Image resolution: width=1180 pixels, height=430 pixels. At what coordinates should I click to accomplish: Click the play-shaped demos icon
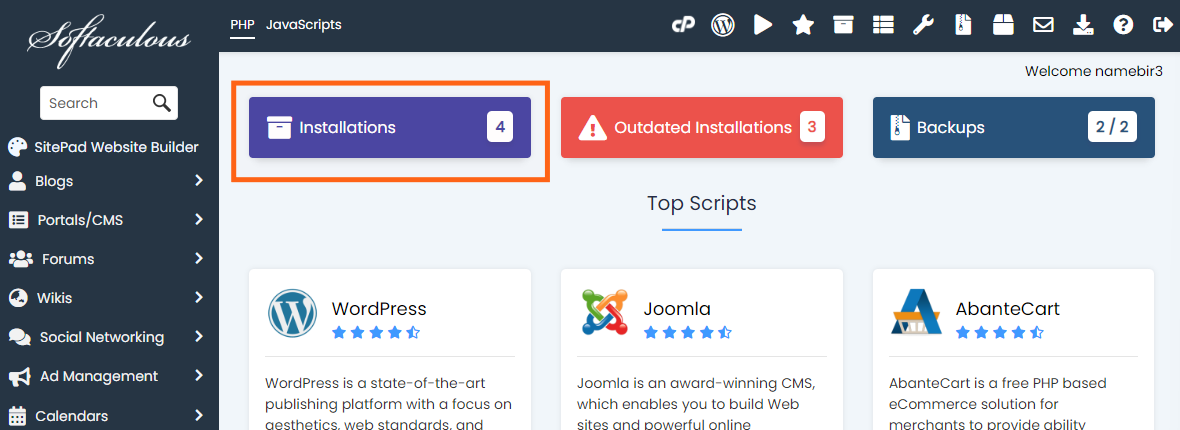tap(763, 26)
